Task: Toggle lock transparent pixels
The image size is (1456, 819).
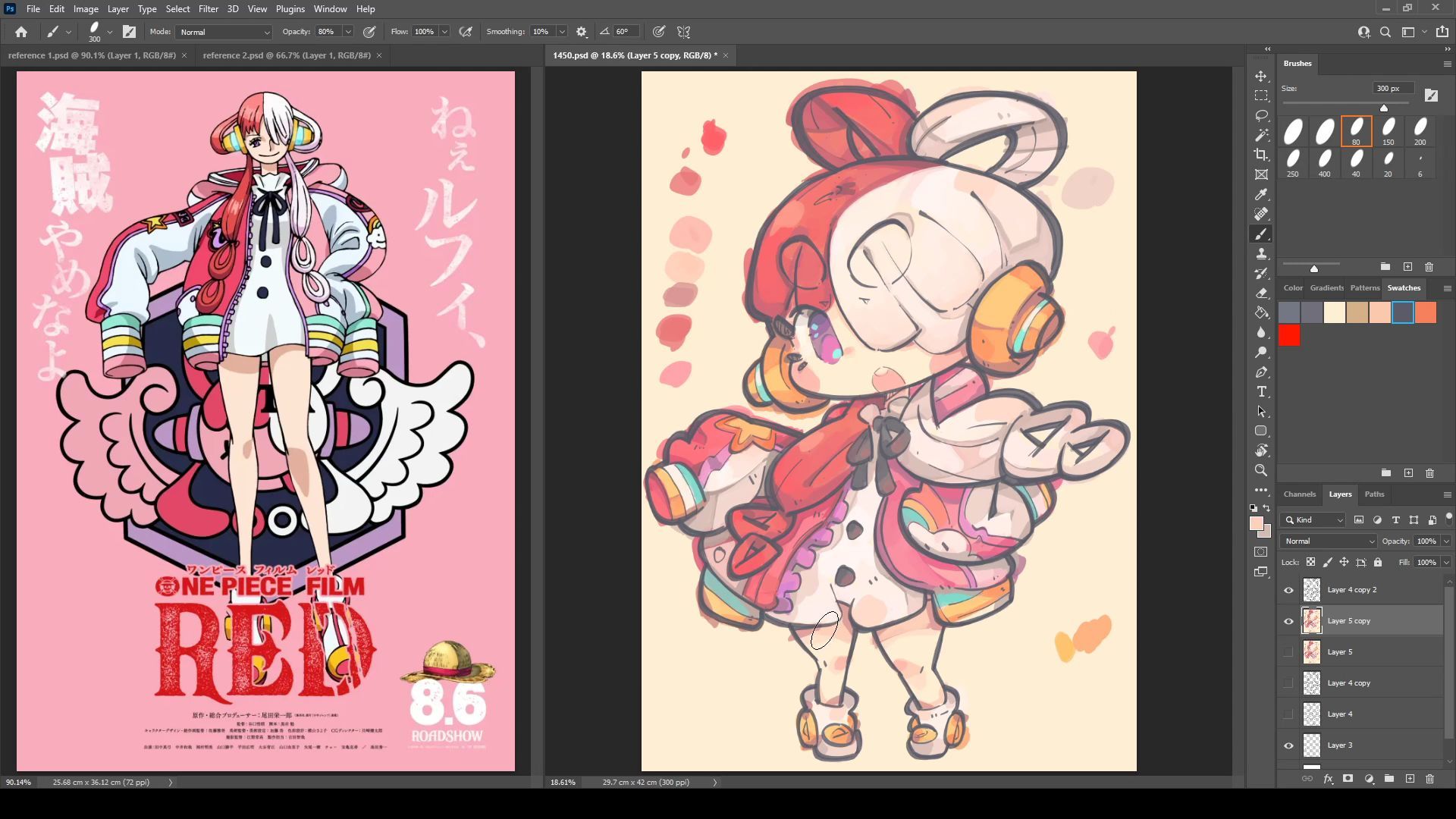Action: click(x=1310, y=562)
